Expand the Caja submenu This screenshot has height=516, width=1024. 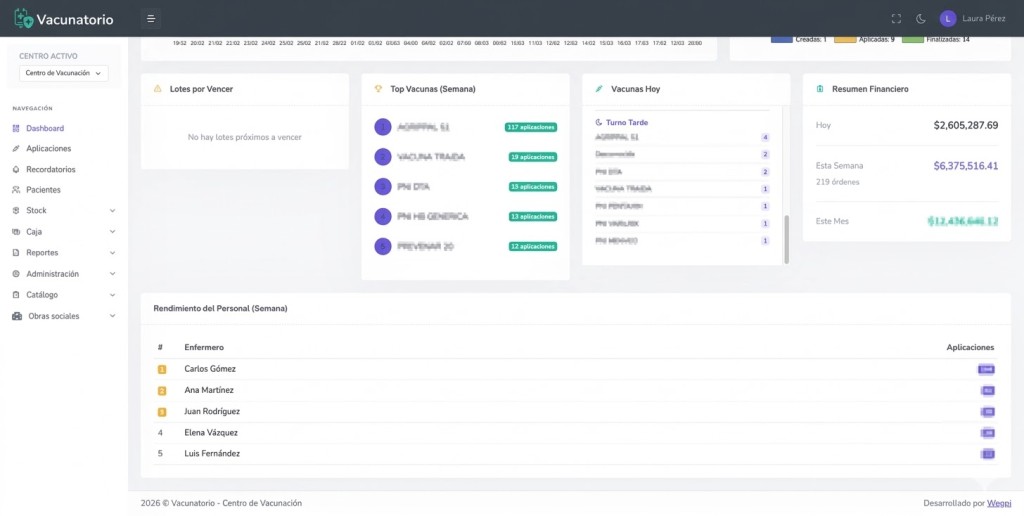pyautogui.click(x=112, y=232)
